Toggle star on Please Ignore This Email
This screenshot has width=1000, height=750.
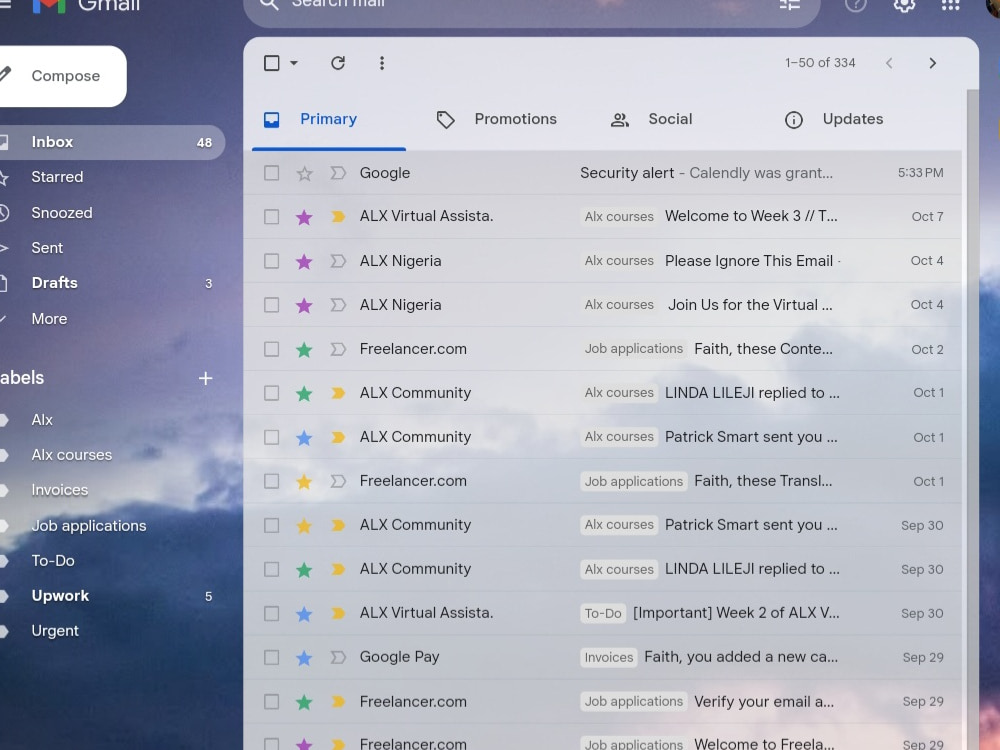pyautogui.click(x=304, y=261)
